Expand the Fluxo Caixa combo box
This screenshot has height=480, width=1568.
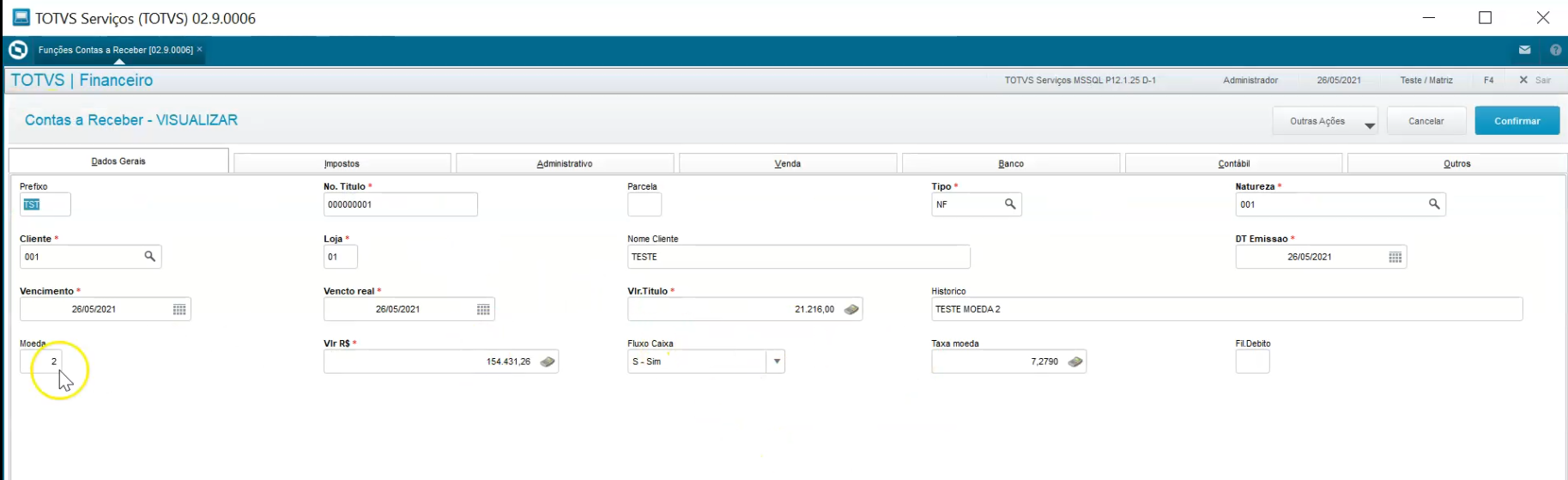pos(777,362)
